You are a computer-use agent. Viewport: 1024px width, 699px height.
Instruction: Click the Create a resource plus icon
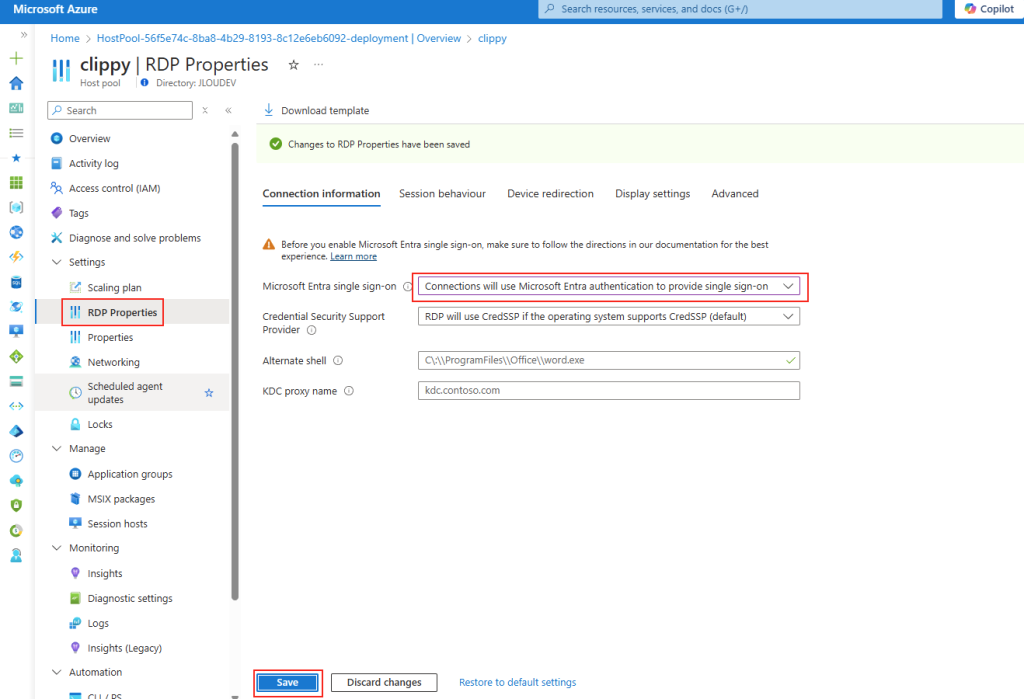tap(16, 58)
